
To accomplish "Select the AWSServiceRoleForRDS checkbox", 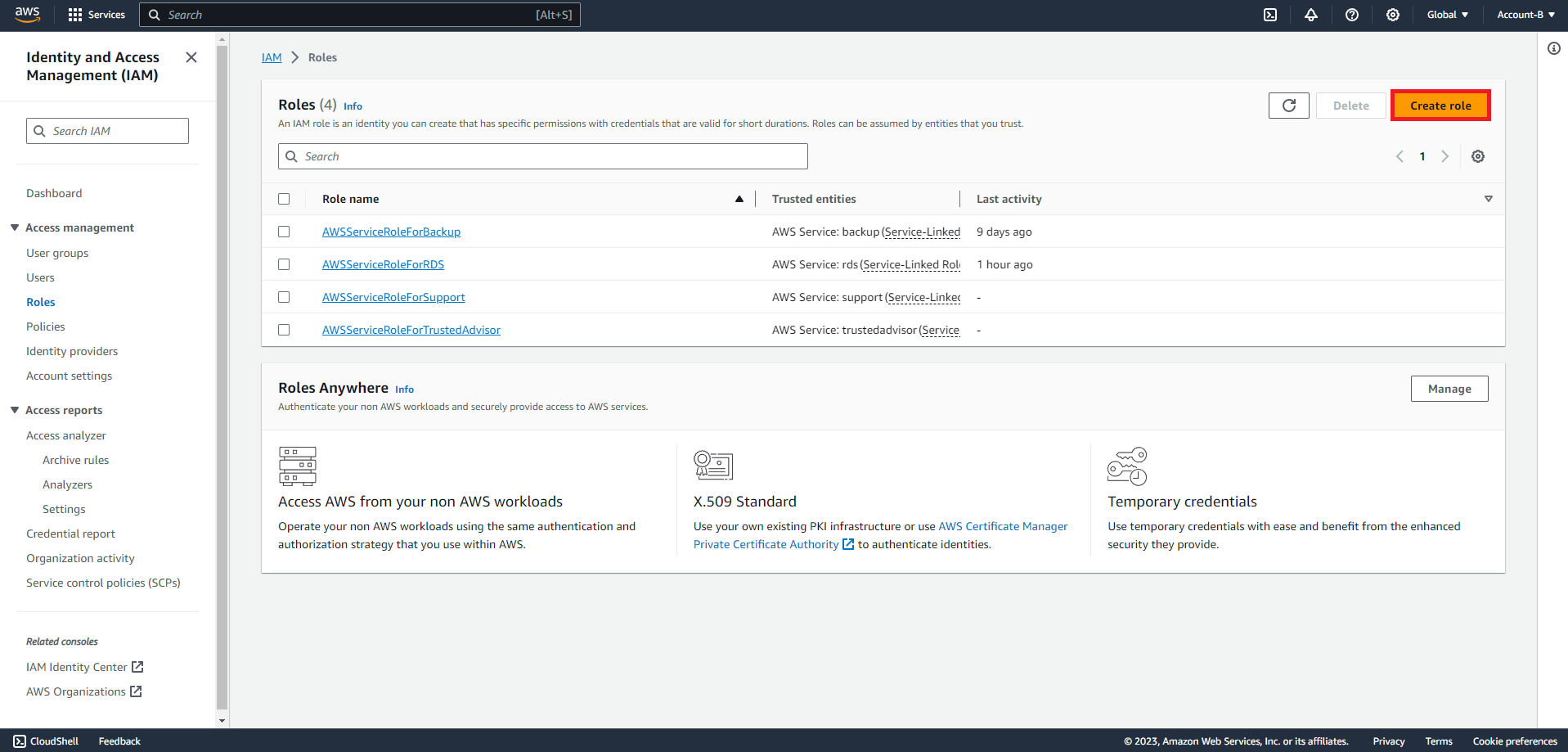I will [x=284, y=264].
